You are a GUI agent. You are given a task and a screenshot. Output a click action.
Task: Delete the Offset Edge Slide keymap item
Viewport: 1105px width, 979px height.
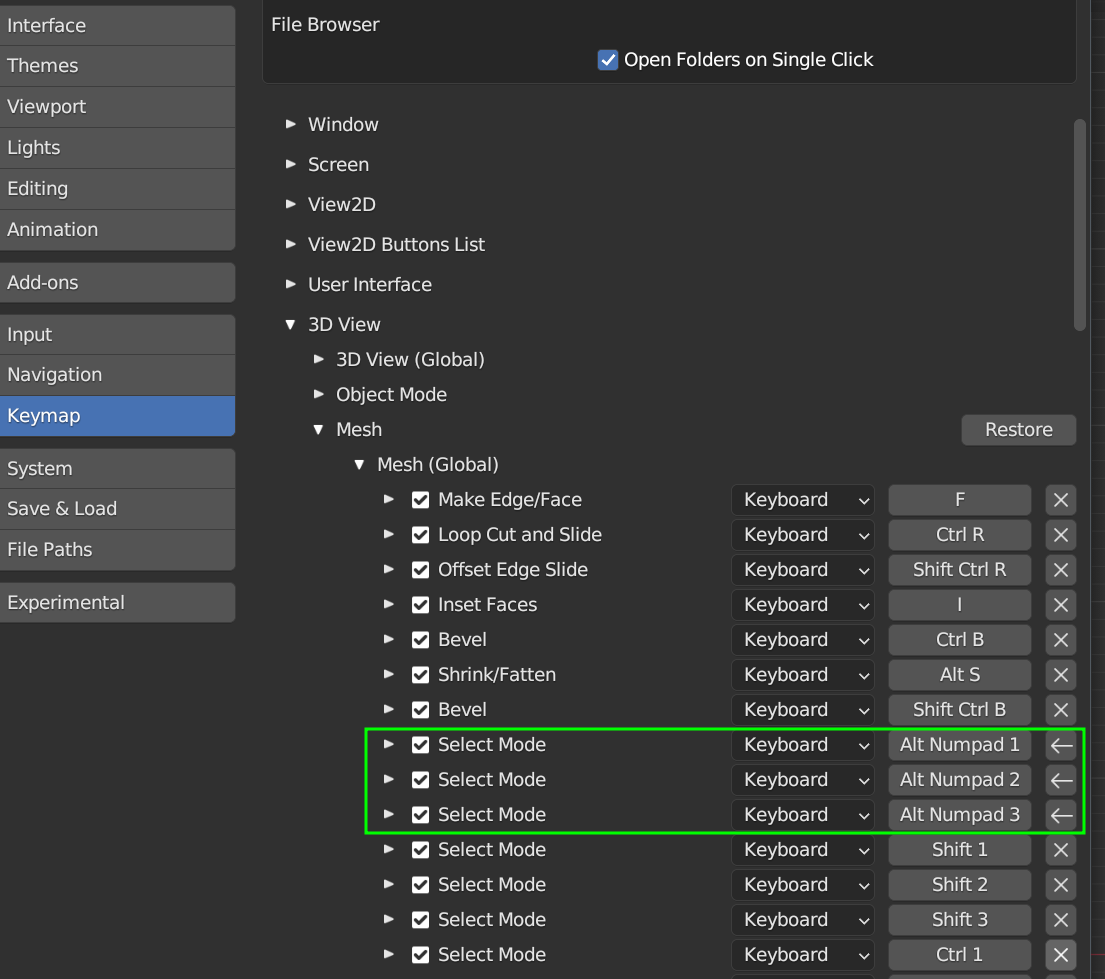tap(1061, 570)
